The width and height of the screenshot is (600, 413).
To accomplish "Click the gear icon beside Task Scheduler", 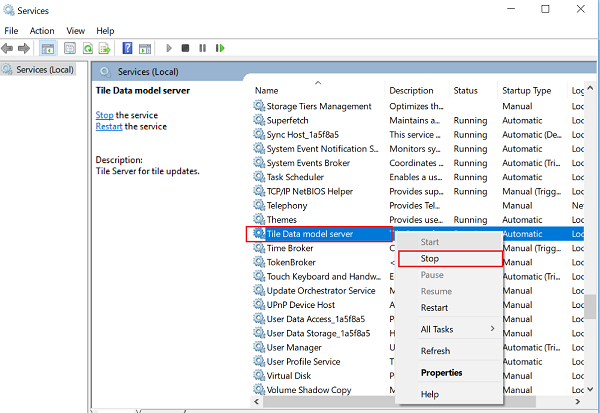I will tap(259, 177).
